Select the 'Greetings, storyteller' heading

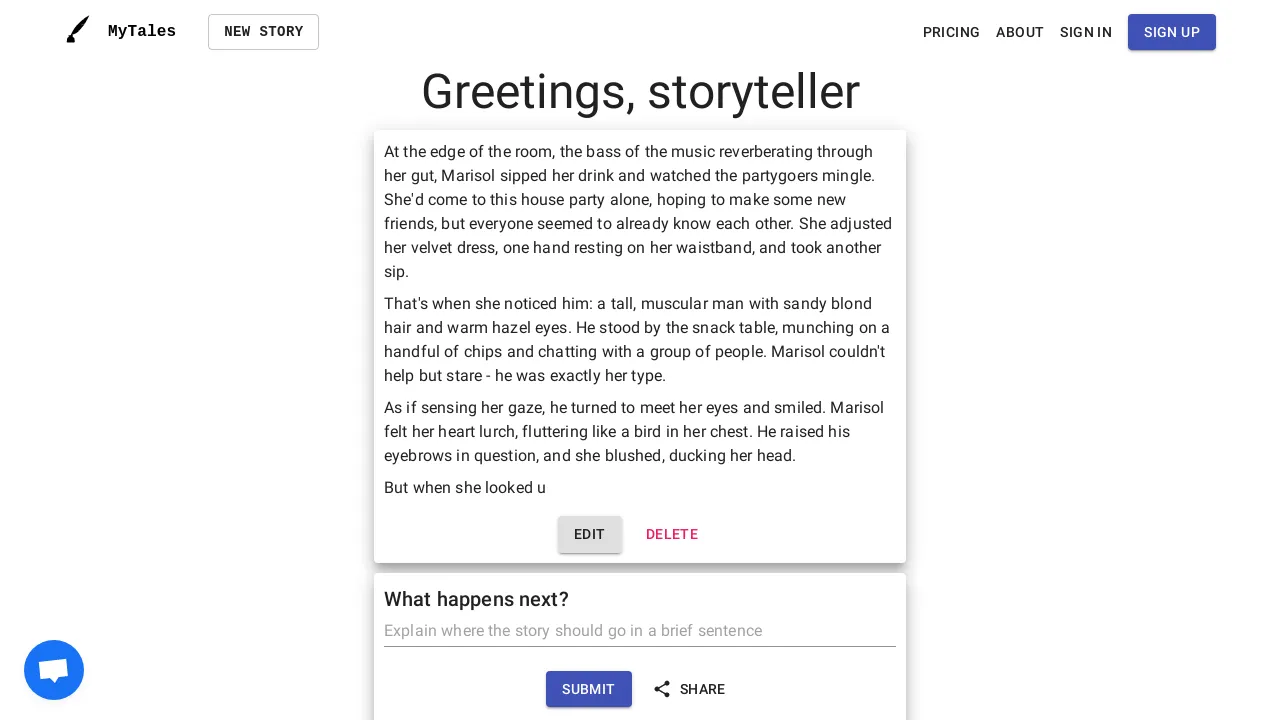point(640,91)
